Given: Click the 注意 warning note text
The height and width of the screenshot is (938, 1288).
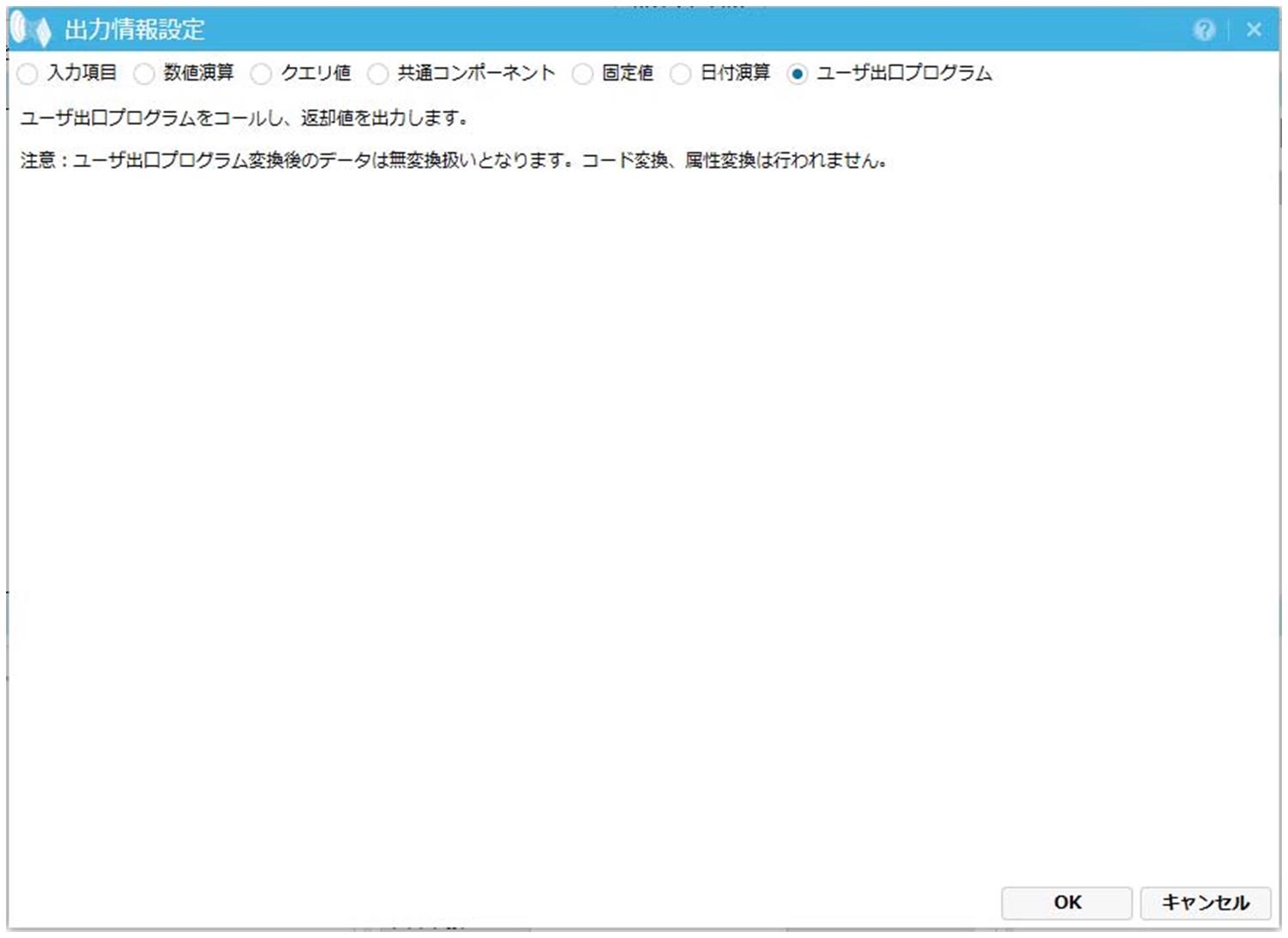Looking at the screenshot, I should pyautogui.click(x=453, y=160).
